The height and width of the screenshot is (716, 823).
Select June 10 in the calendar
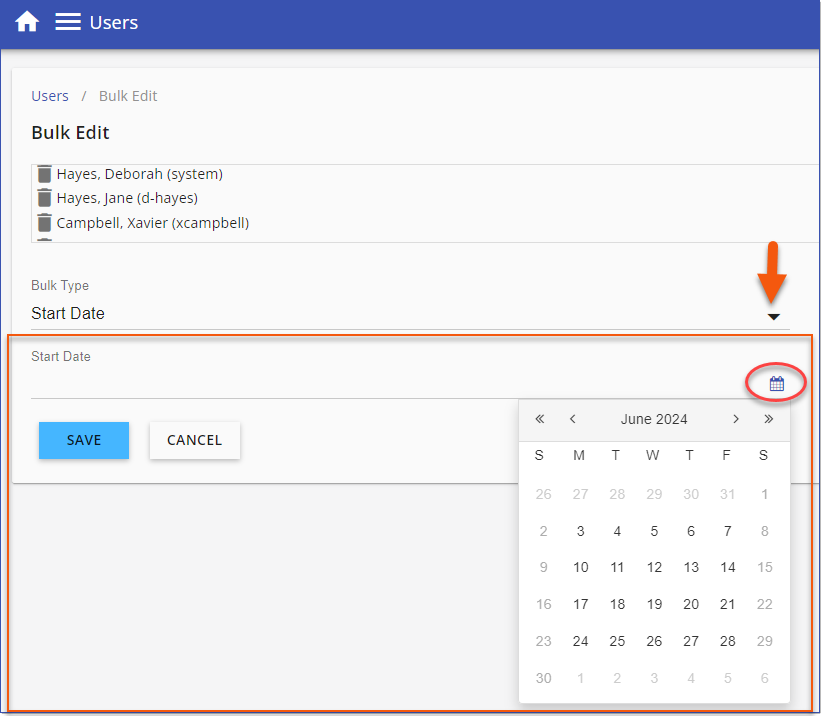coord(581,567)
